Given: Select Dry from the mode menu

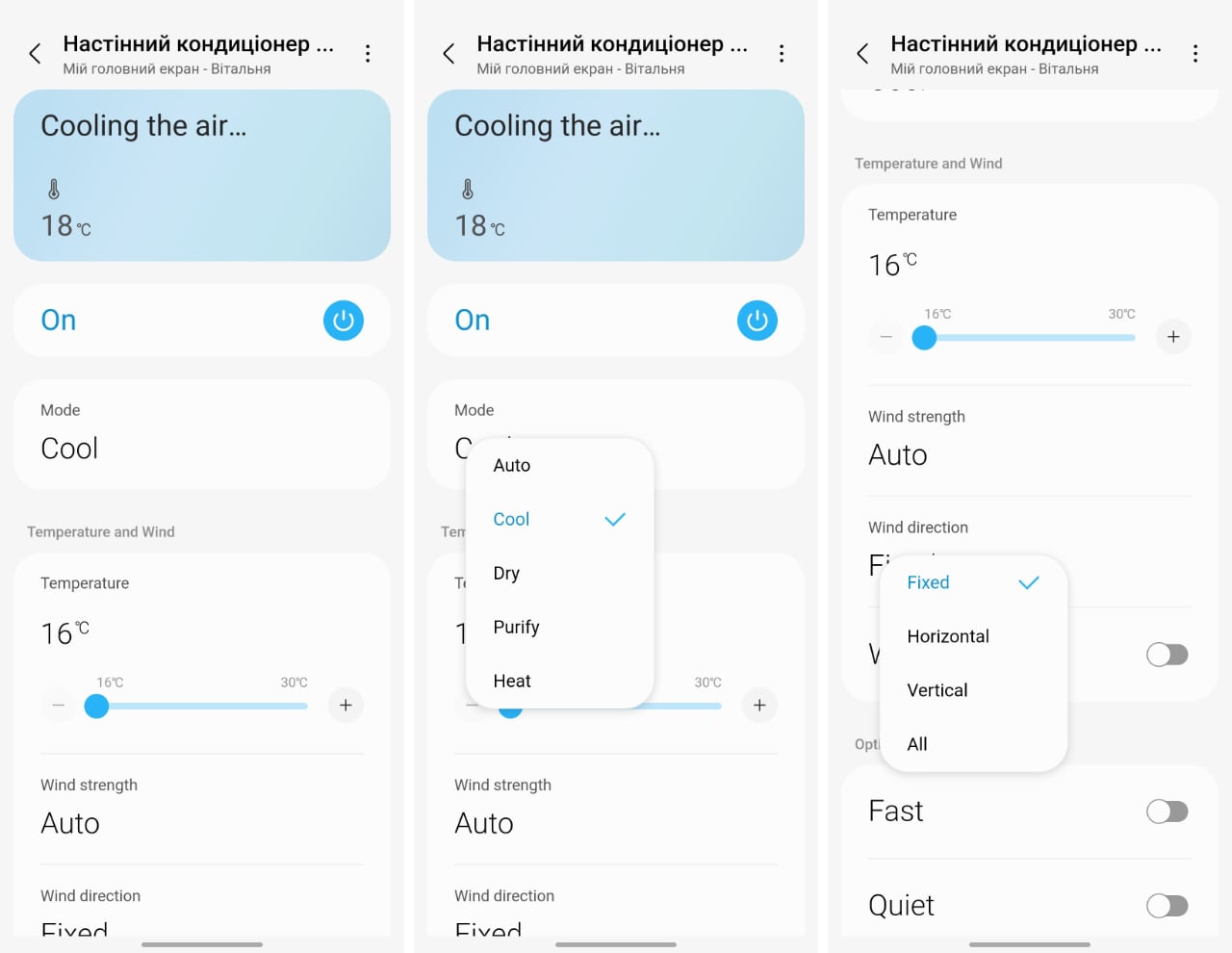Looking at the screenshot, I should click(x=506, y=573).
